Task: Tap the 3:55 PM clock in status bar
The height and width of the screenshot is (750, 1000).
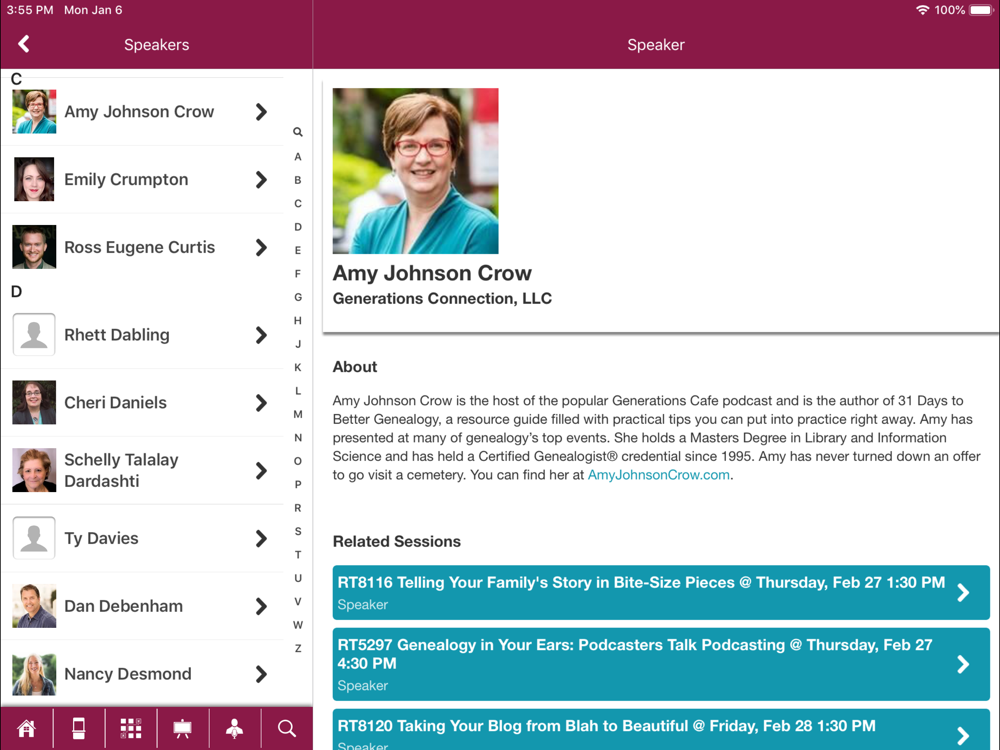Action: 30,10
